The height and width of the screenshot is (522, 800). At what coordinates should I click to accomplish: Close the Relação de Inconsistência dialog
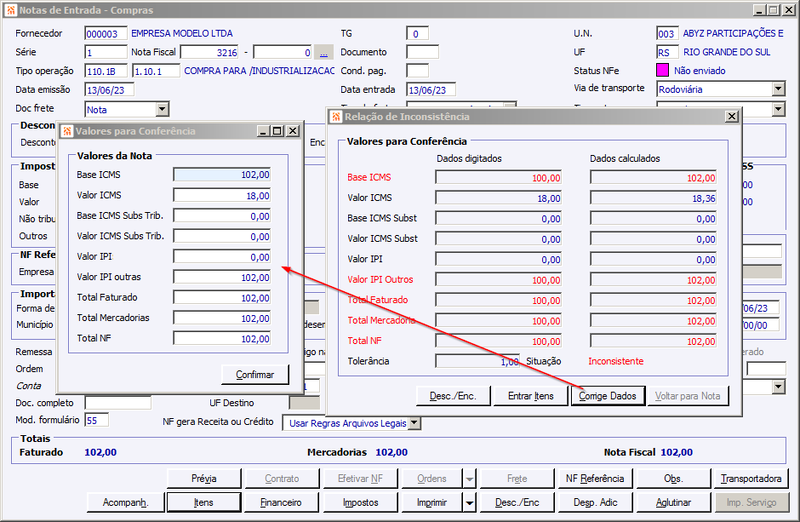coord(732,116)
